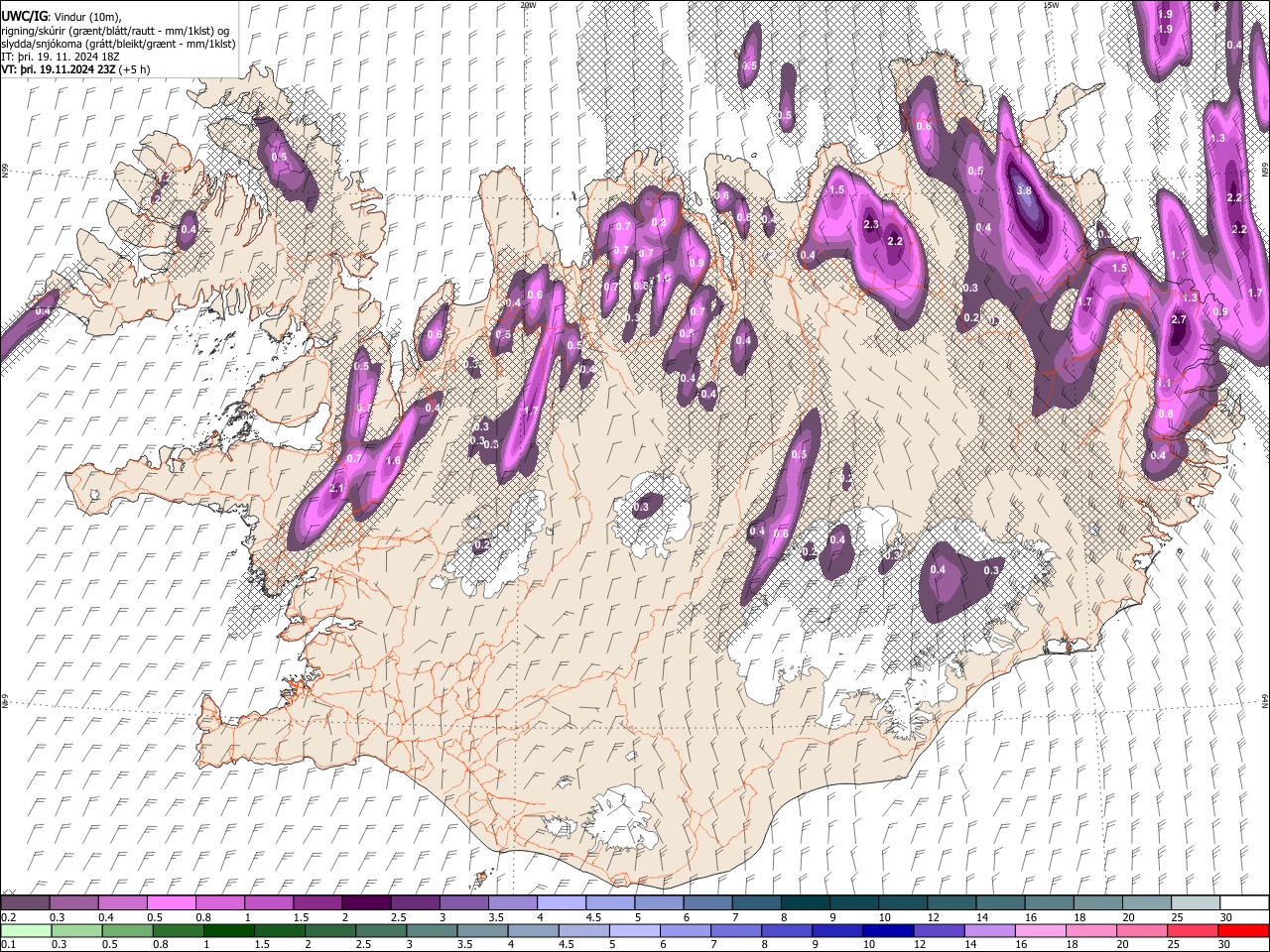Click the 20W longitude label
The width and height of the screenshot is (1270, 952).
coord(528,5)
